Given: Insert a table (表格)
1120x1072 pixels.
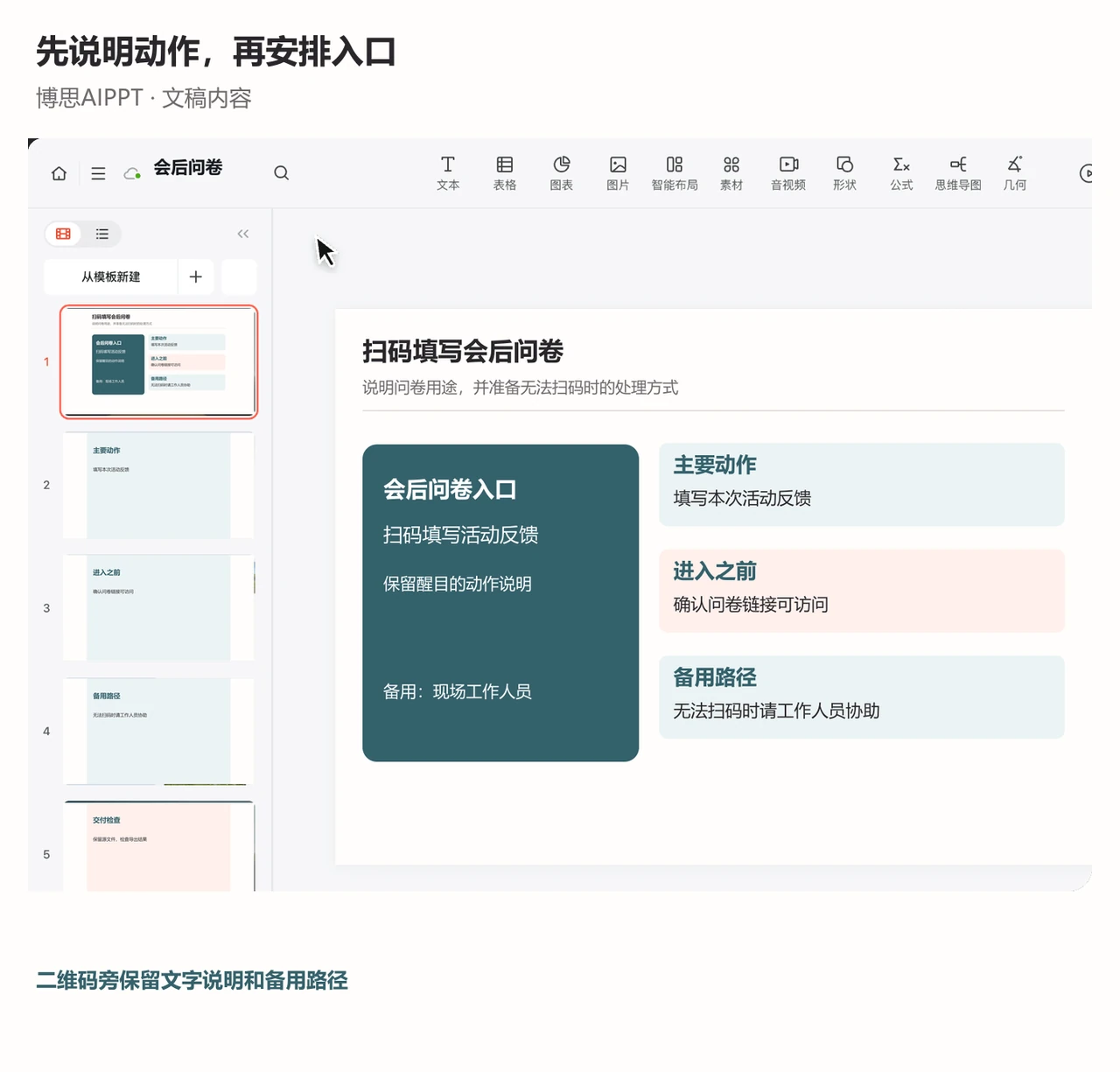Looking at the screenshot, I should [505, 173].
